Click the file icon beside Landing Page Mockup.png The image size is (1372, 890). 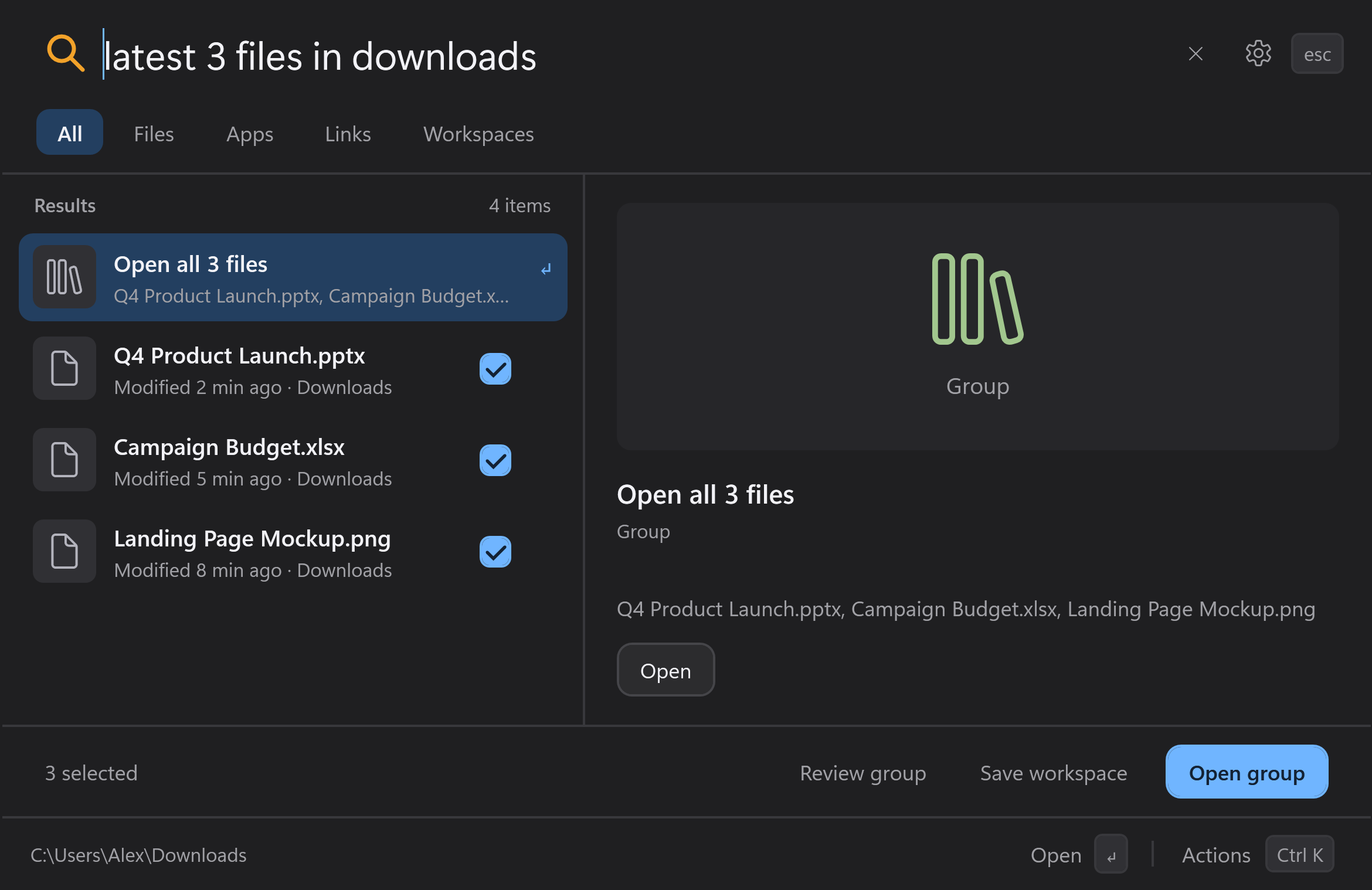tap(64, 551)
